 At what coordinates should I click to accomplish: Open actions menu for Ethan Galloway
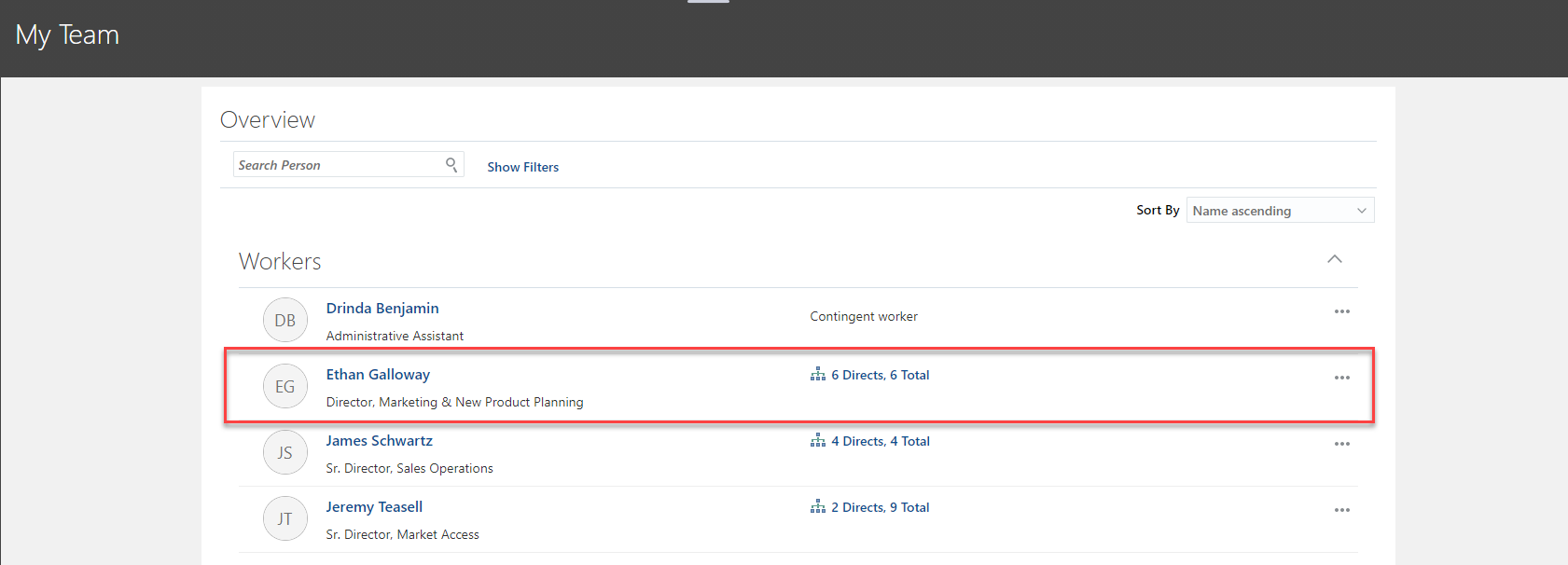tap(1341, 378)
